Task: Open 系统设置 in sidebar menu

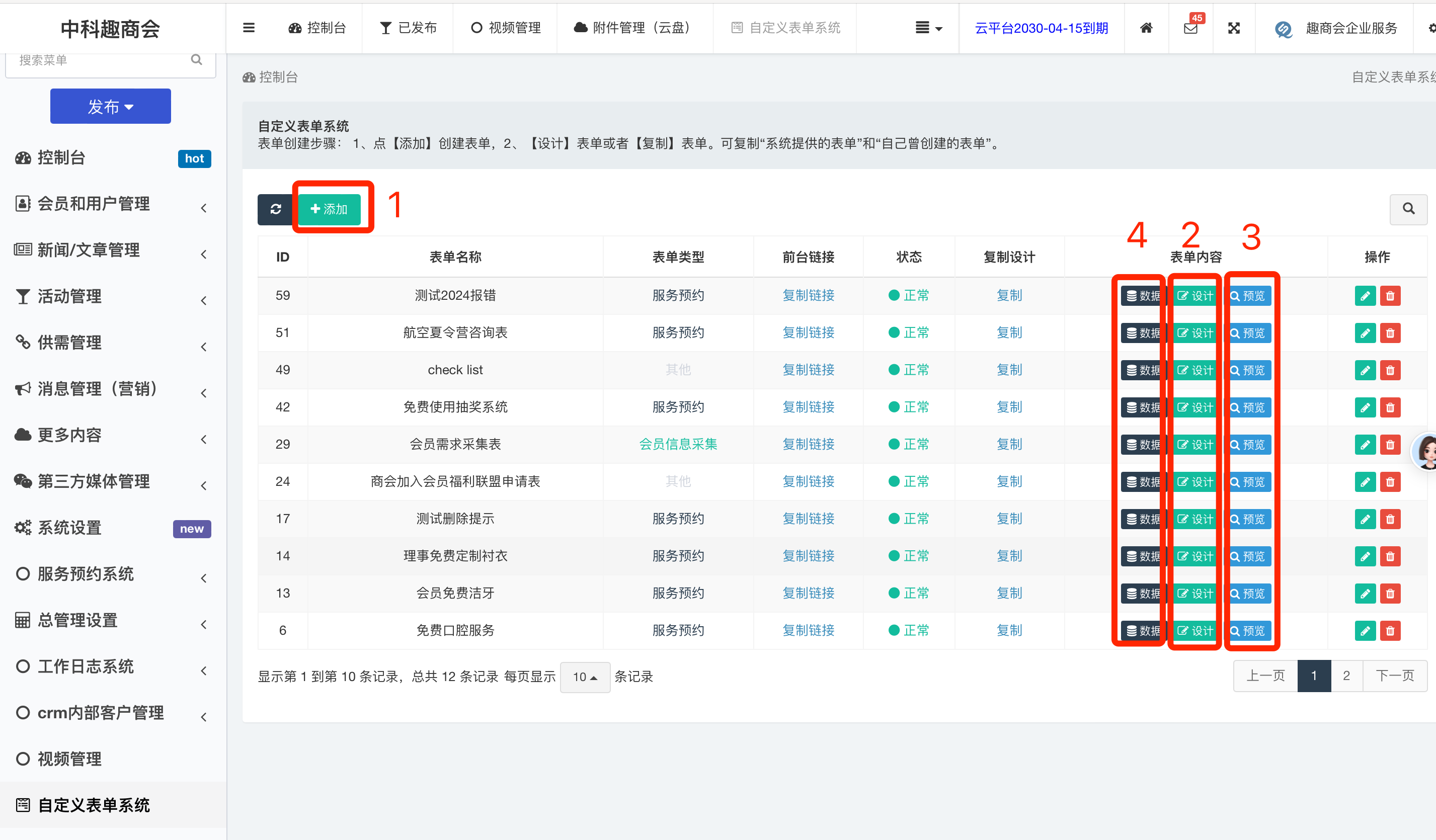Action: [69, 528]
